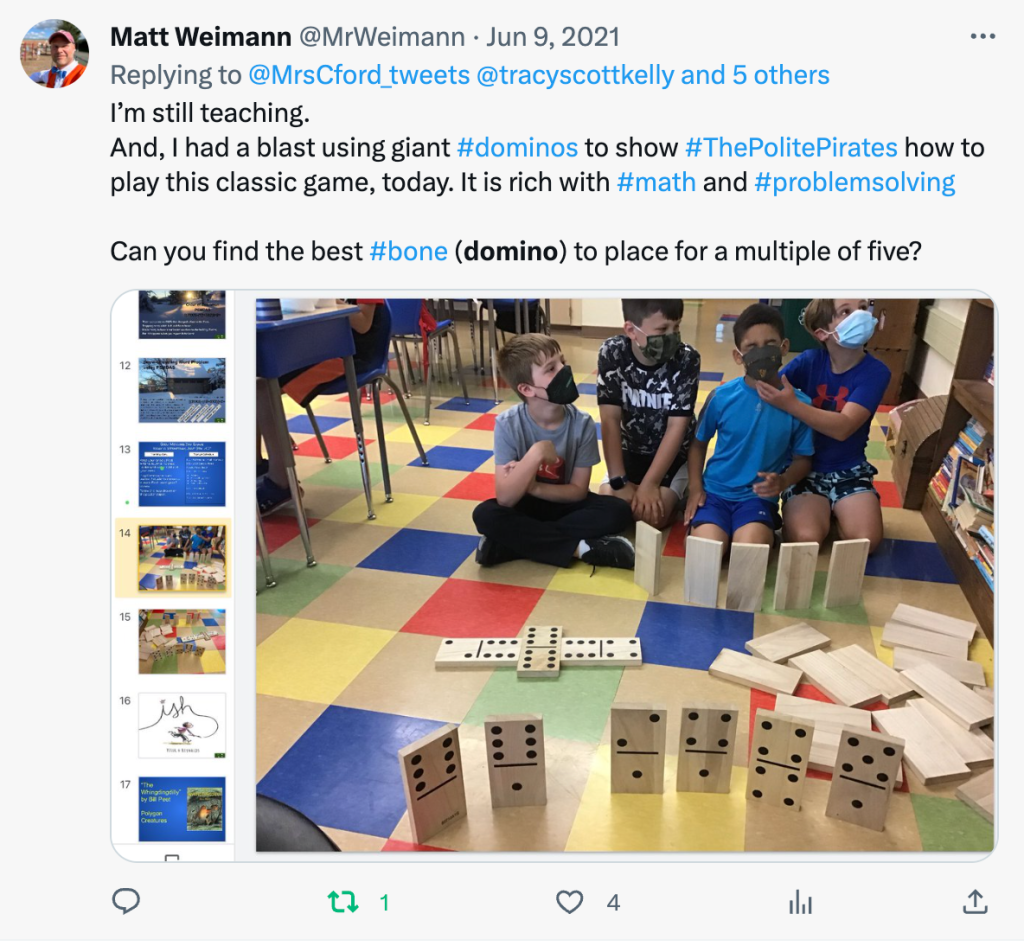Click Matt Weimann's profile avatar

coord(55,54)
